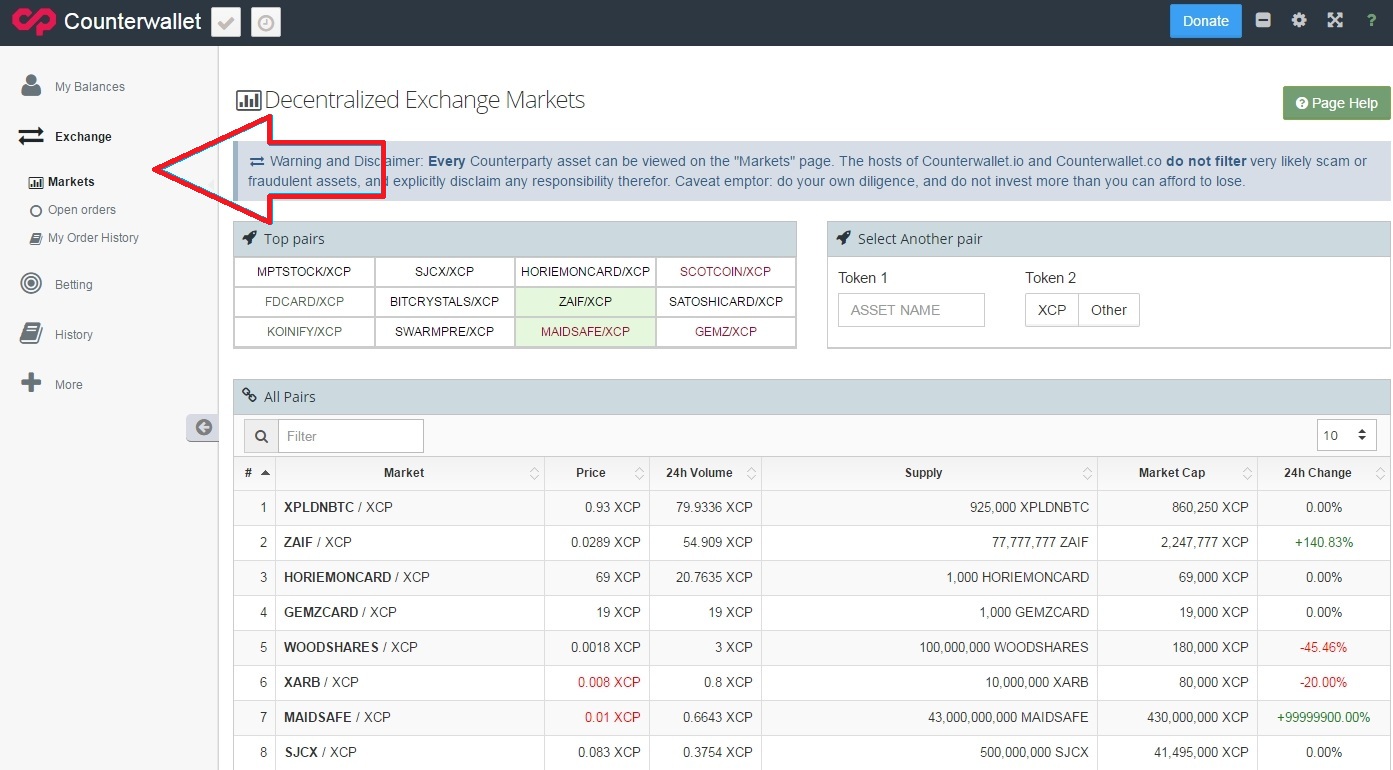Click the Donate button
The width and height of the screenshot is (1393, 770).
1206,21
